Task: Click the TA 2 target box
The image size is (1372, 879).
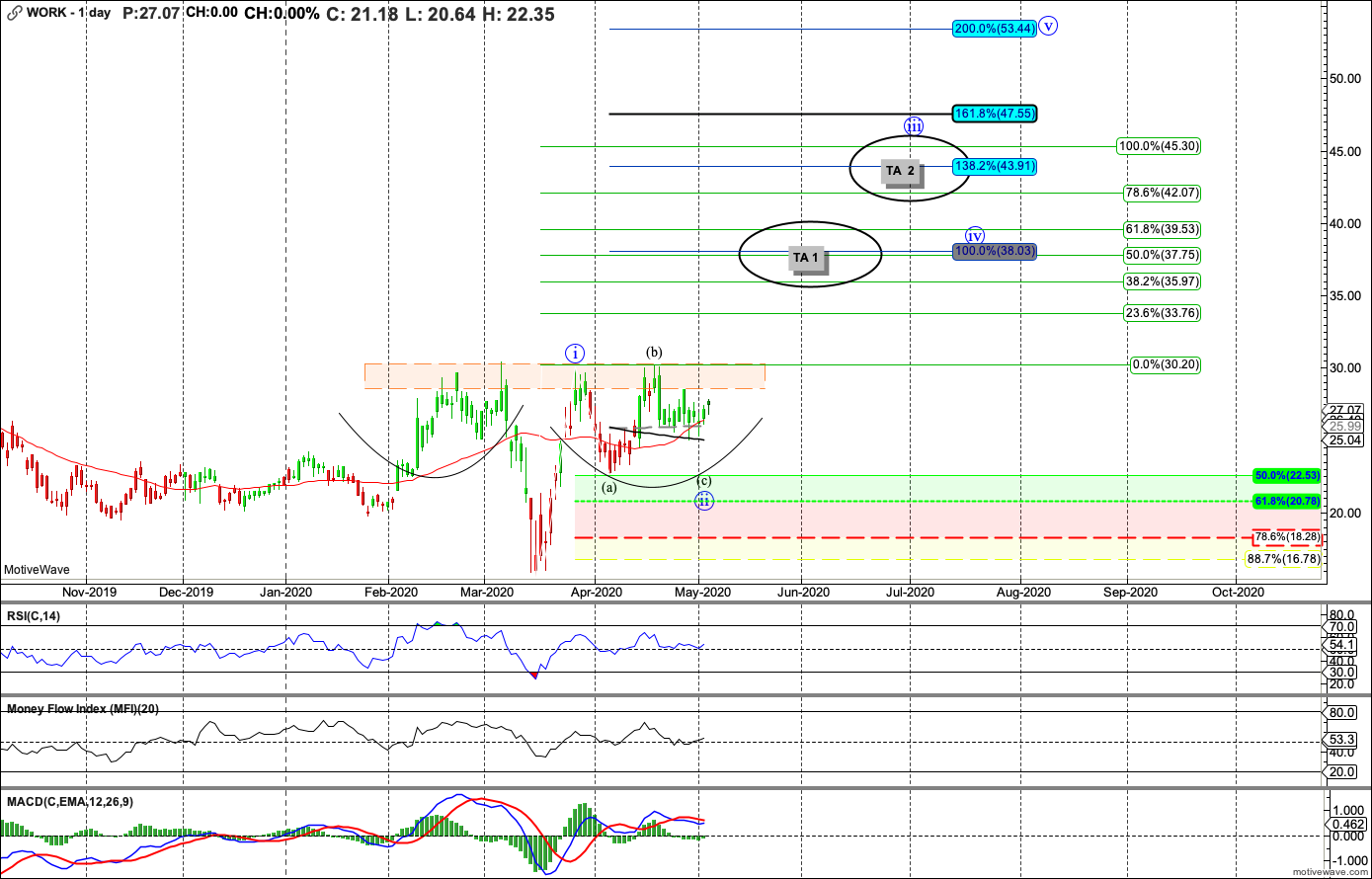Action: [900, 171]
